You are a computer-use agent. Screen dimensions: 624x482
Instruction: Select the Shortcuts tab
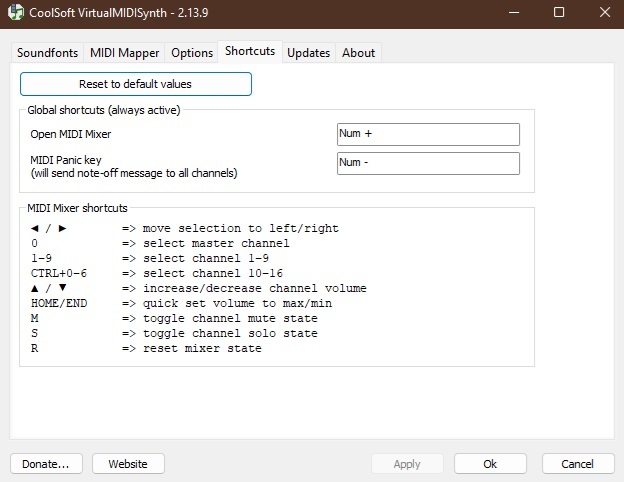[x=250, y=51]
